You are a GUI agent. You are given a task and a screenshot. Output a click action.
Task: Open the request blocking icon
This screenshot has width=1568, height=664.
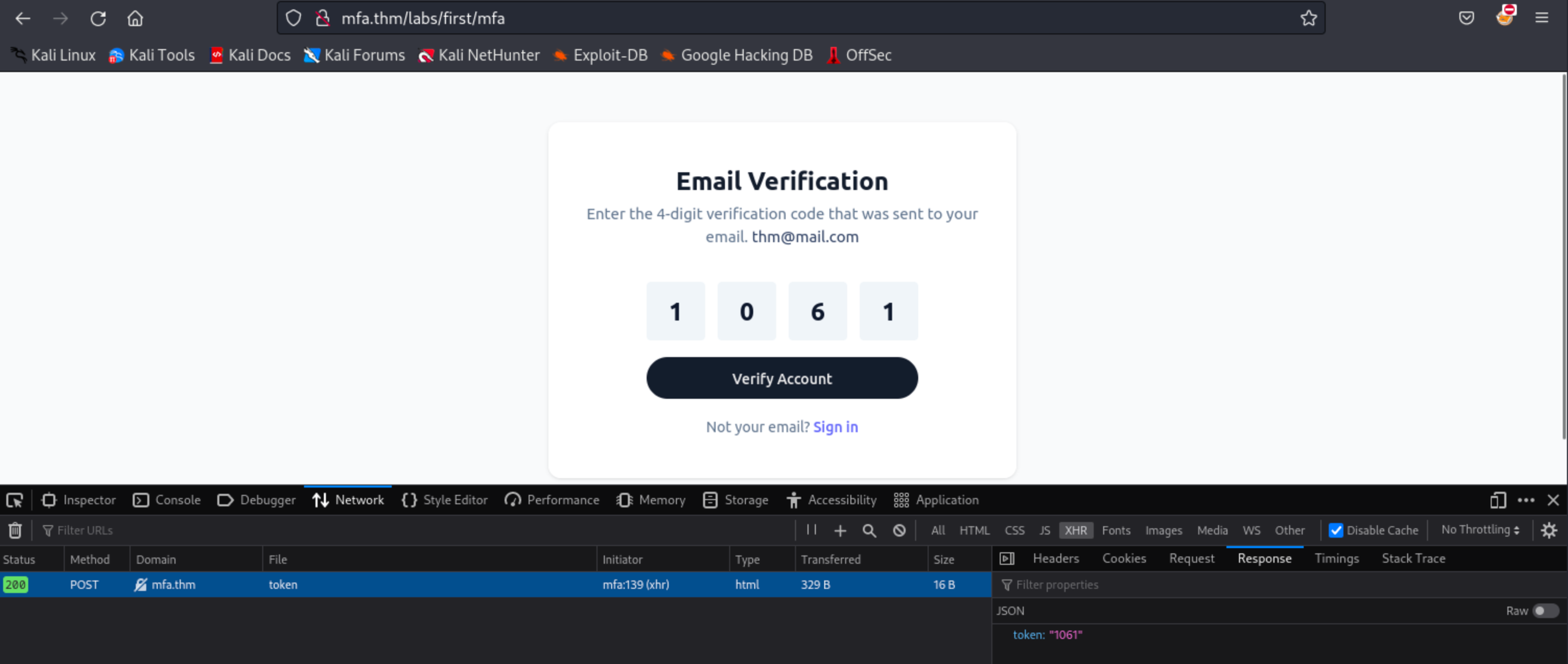(899, 530)
